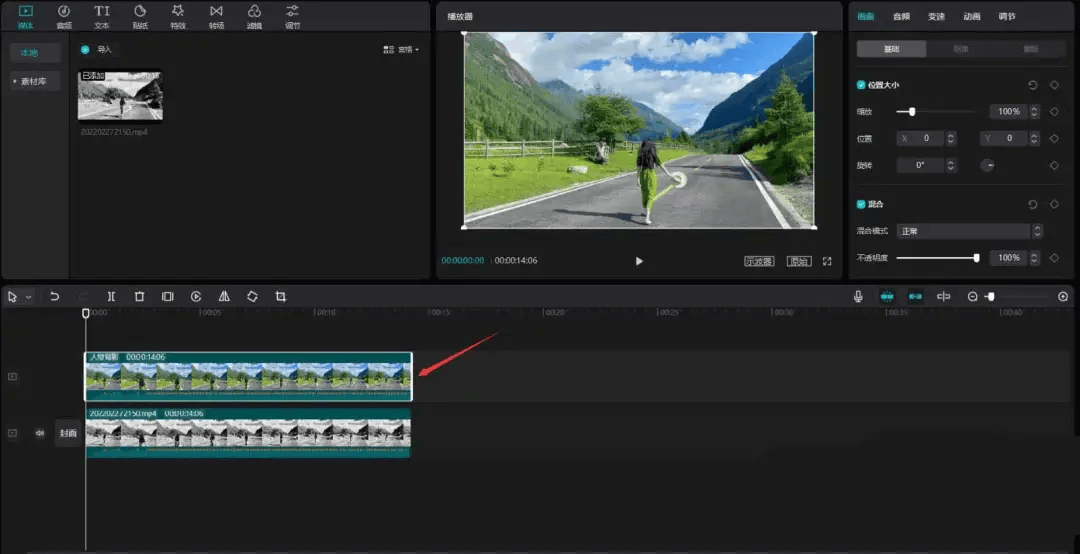1080x554 pixels.
Task: Play the video in the player
Action: [x=639, y=261]
